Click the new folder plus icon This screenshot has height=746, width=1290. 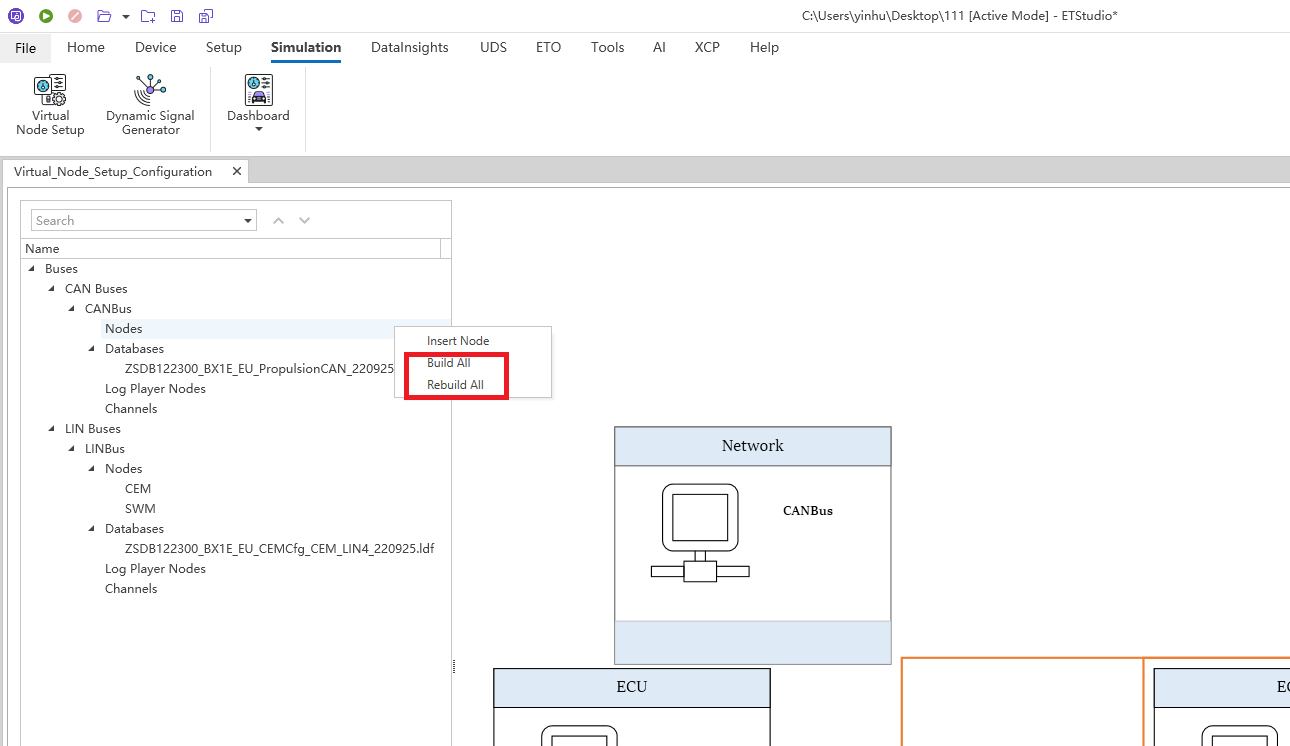[x=148, y=16]
